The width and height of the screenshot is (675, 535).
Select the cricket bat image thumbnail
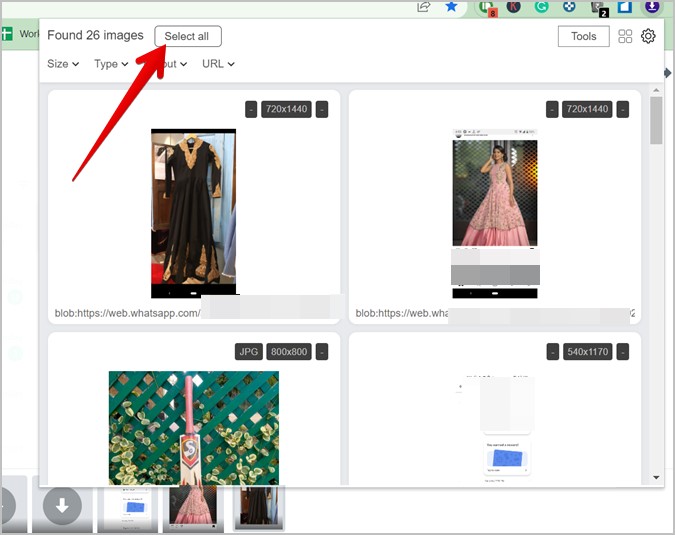[194, 428]
